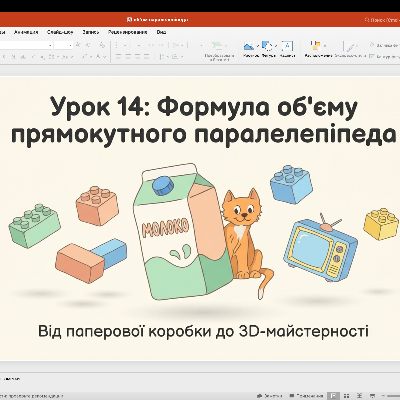Open the shape fill option
The image size is (400, 400).
(x=384, y=45)
